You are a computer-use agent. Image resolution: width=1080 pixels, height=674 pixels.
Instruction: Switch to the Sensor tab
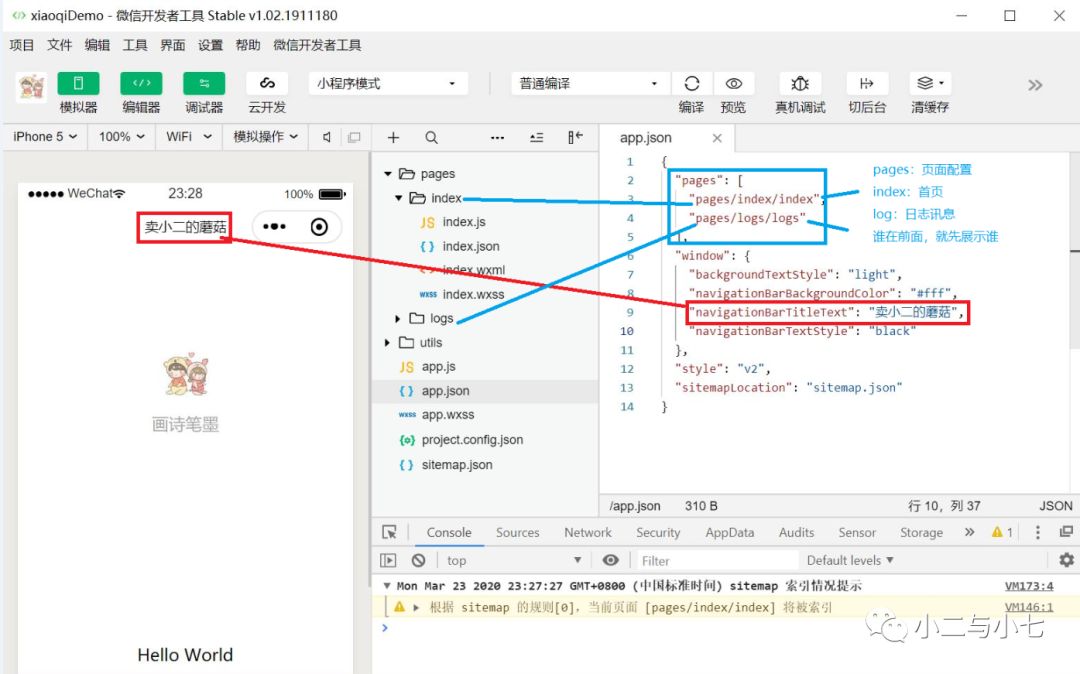(857, 532)
